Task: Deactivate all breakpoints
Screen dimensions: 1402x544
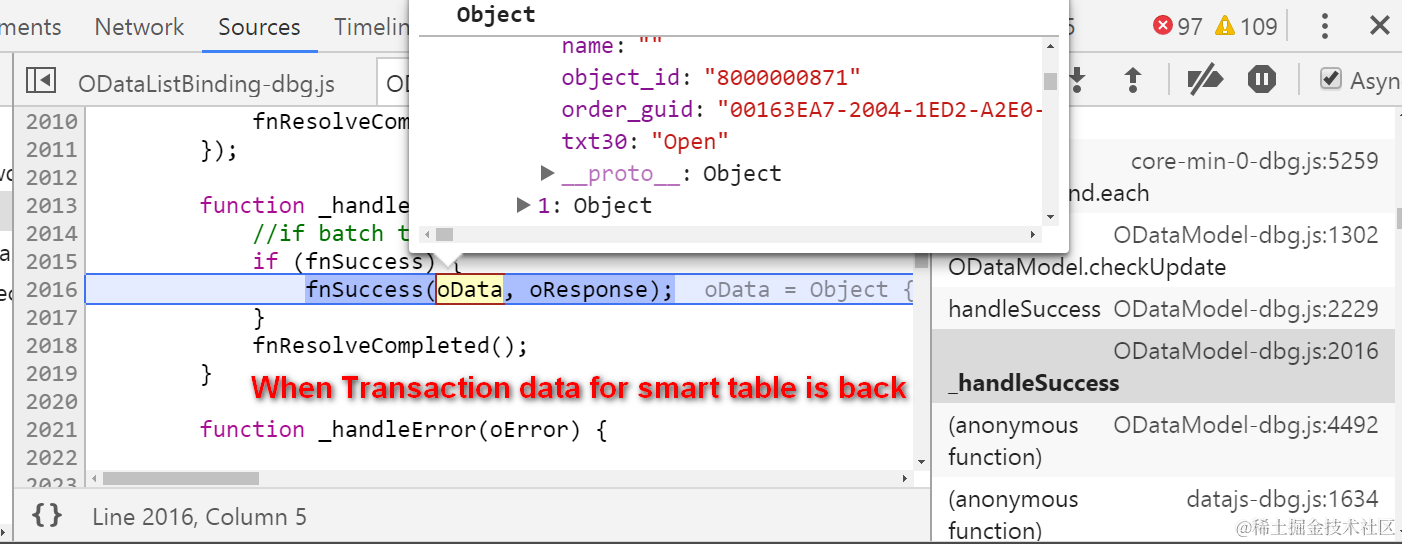Action: pos(1205,80)
